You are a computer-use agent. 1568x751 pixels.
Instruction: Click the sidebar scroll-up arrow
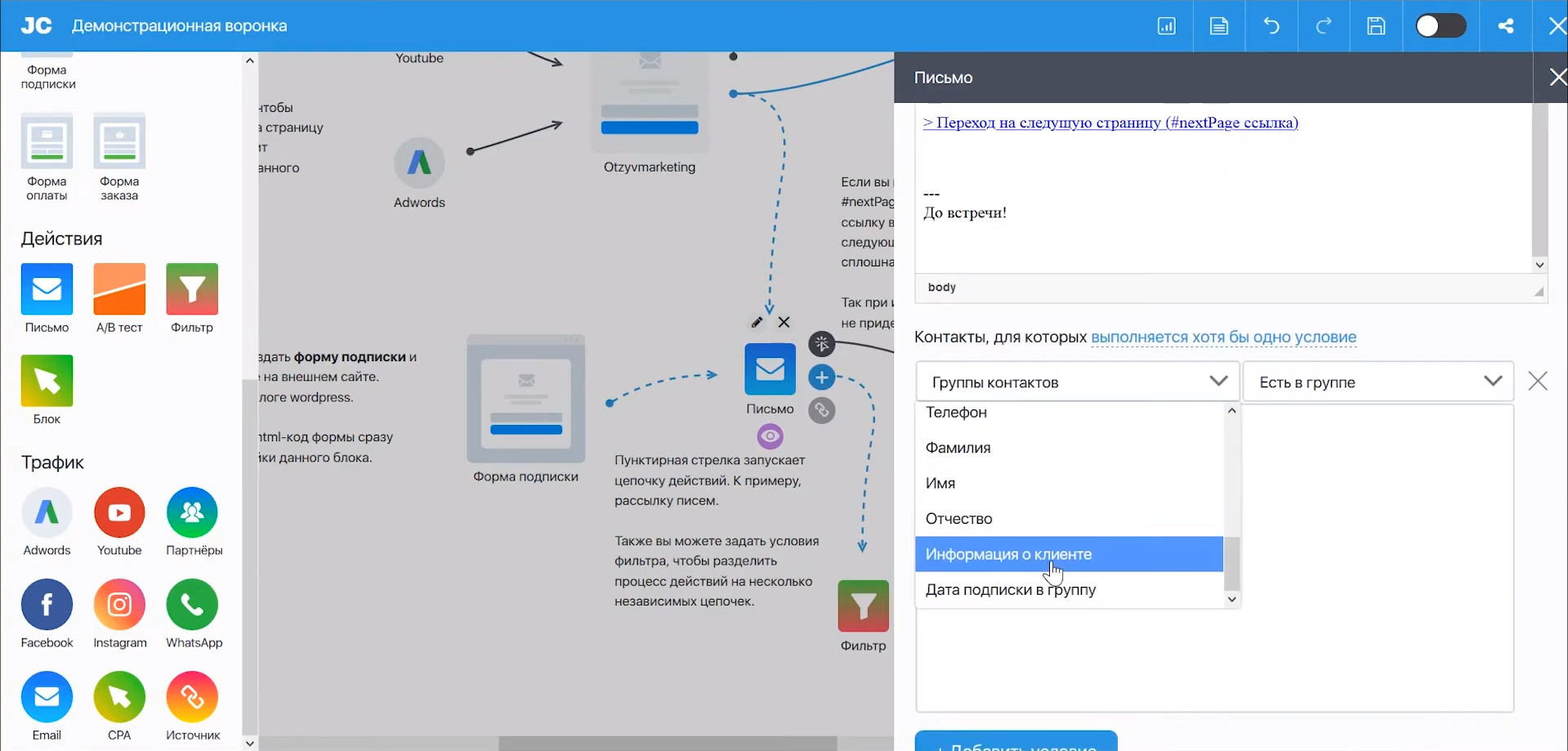click(x=250, y=60)
